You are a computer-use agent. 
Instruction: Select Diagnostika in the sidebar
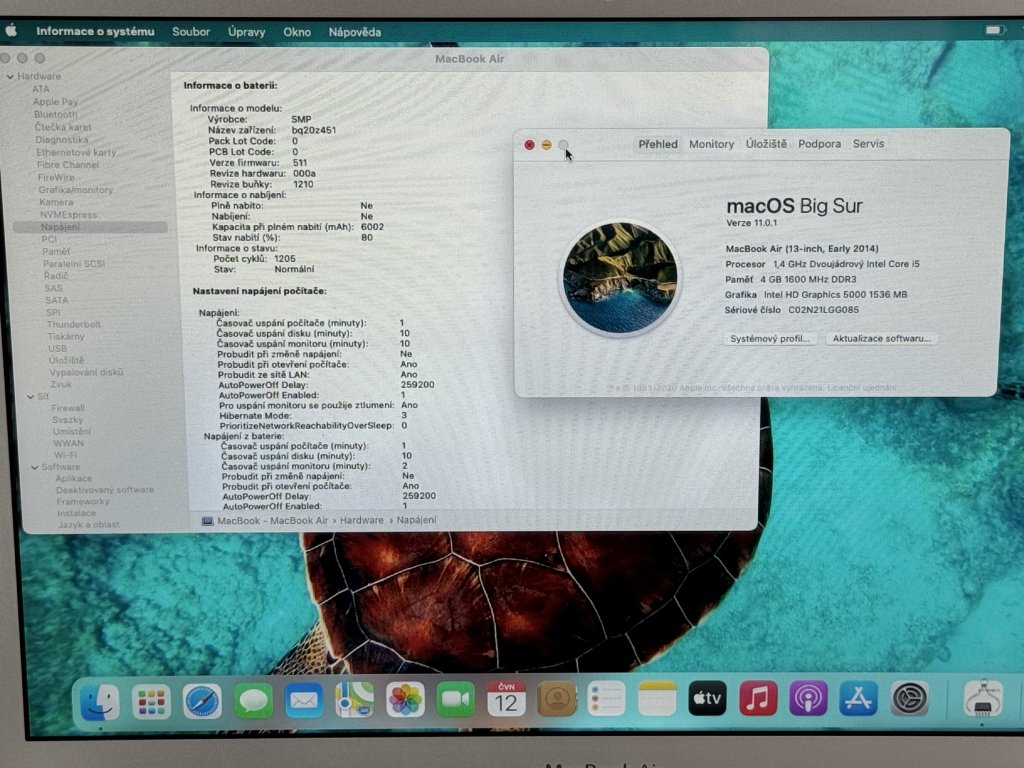(x=61, y=140)
